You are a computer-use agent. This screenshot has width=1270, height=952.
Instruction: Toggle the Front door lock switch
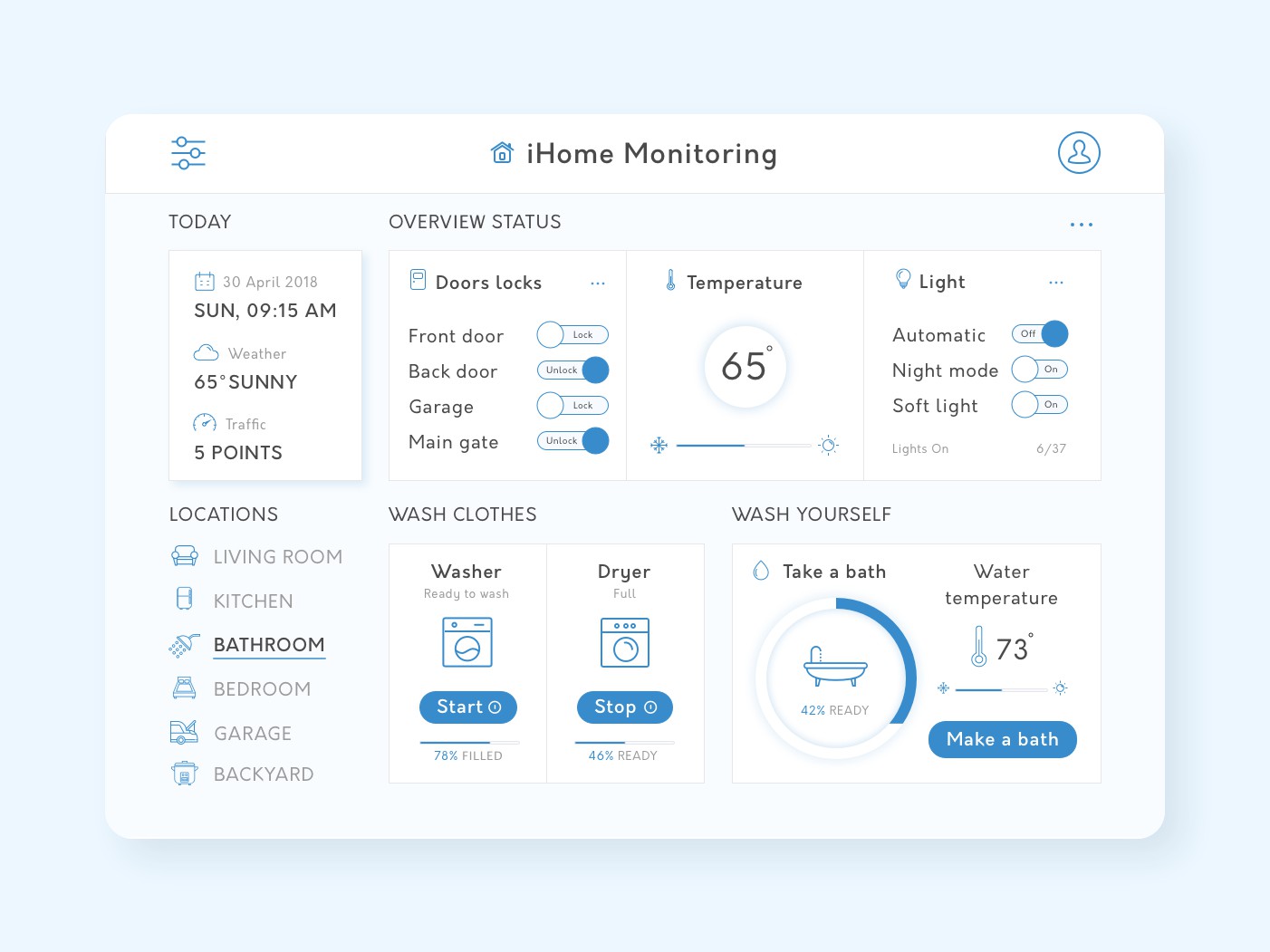click(x=572, y=334)
